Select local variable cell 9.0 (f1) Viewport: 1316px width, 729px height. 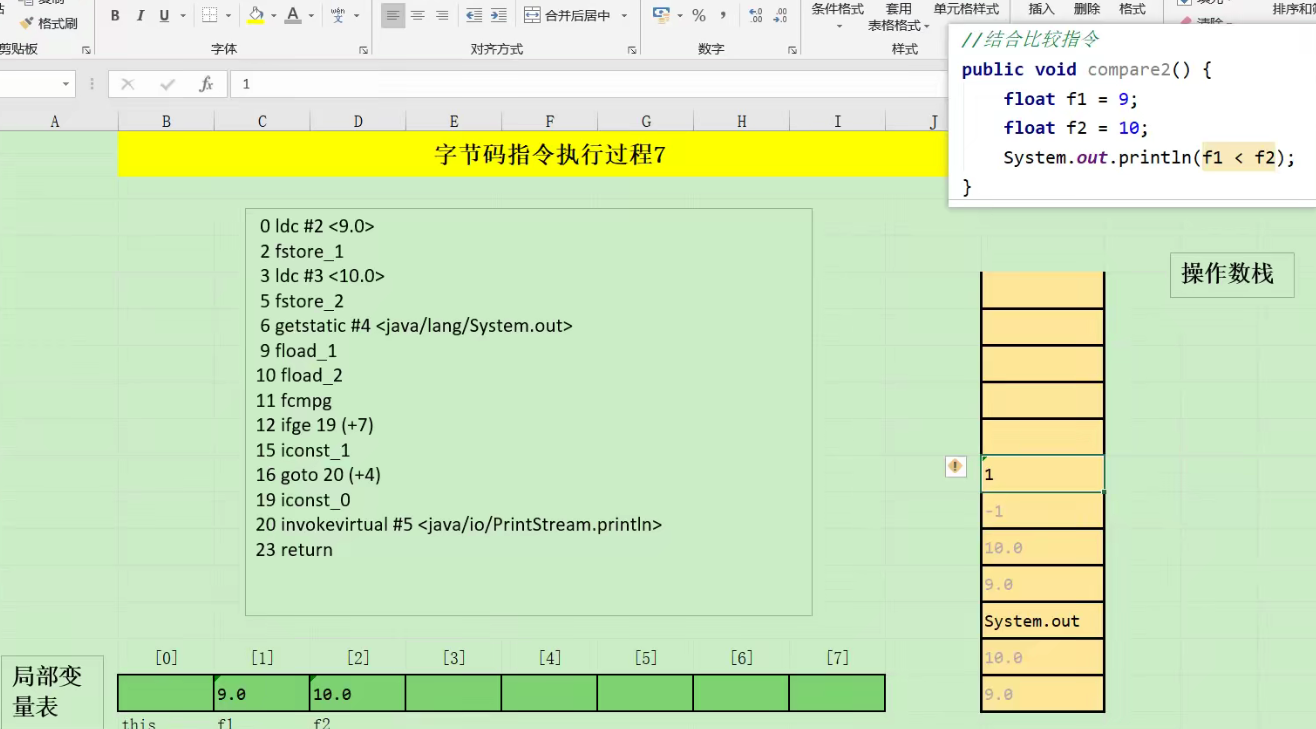click(x=262, y=693)
